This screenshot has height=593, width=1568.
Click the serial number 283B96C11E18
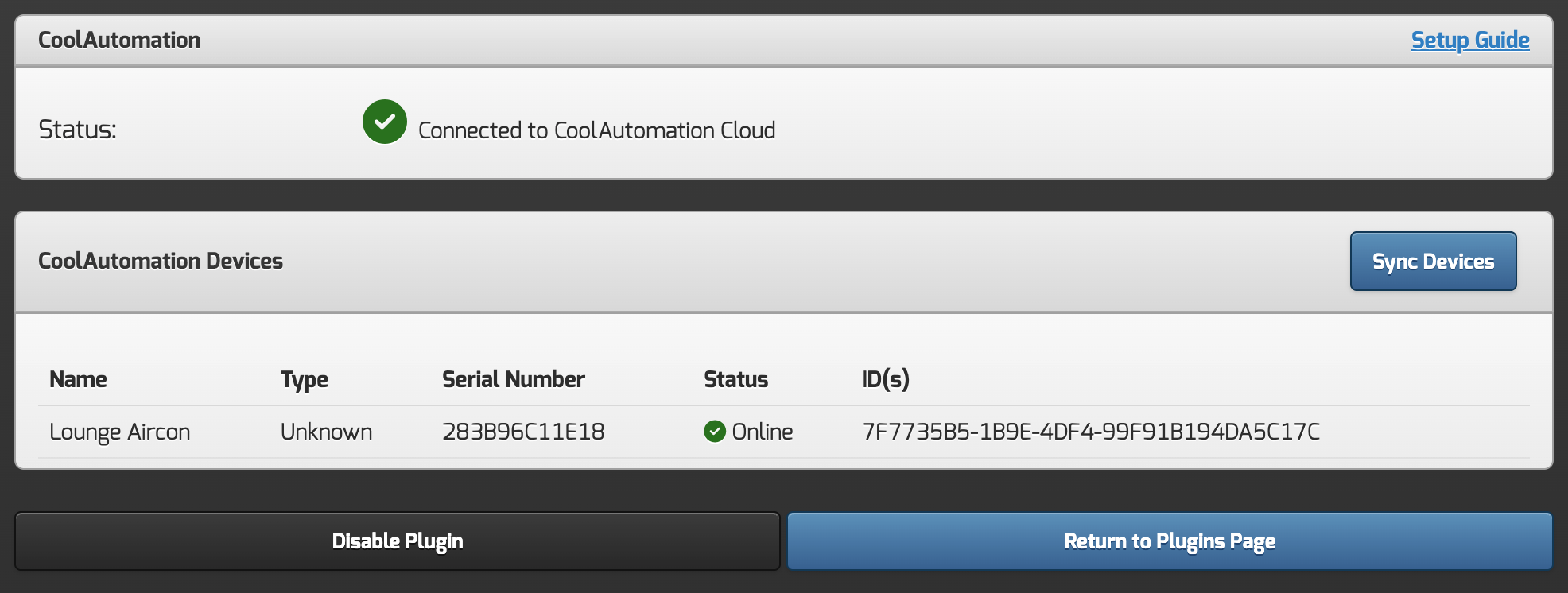[523, 432]
